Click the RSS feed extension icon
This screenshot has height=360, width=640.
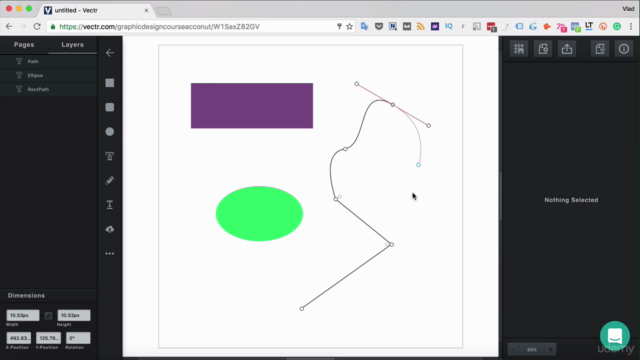coord(420,27)
